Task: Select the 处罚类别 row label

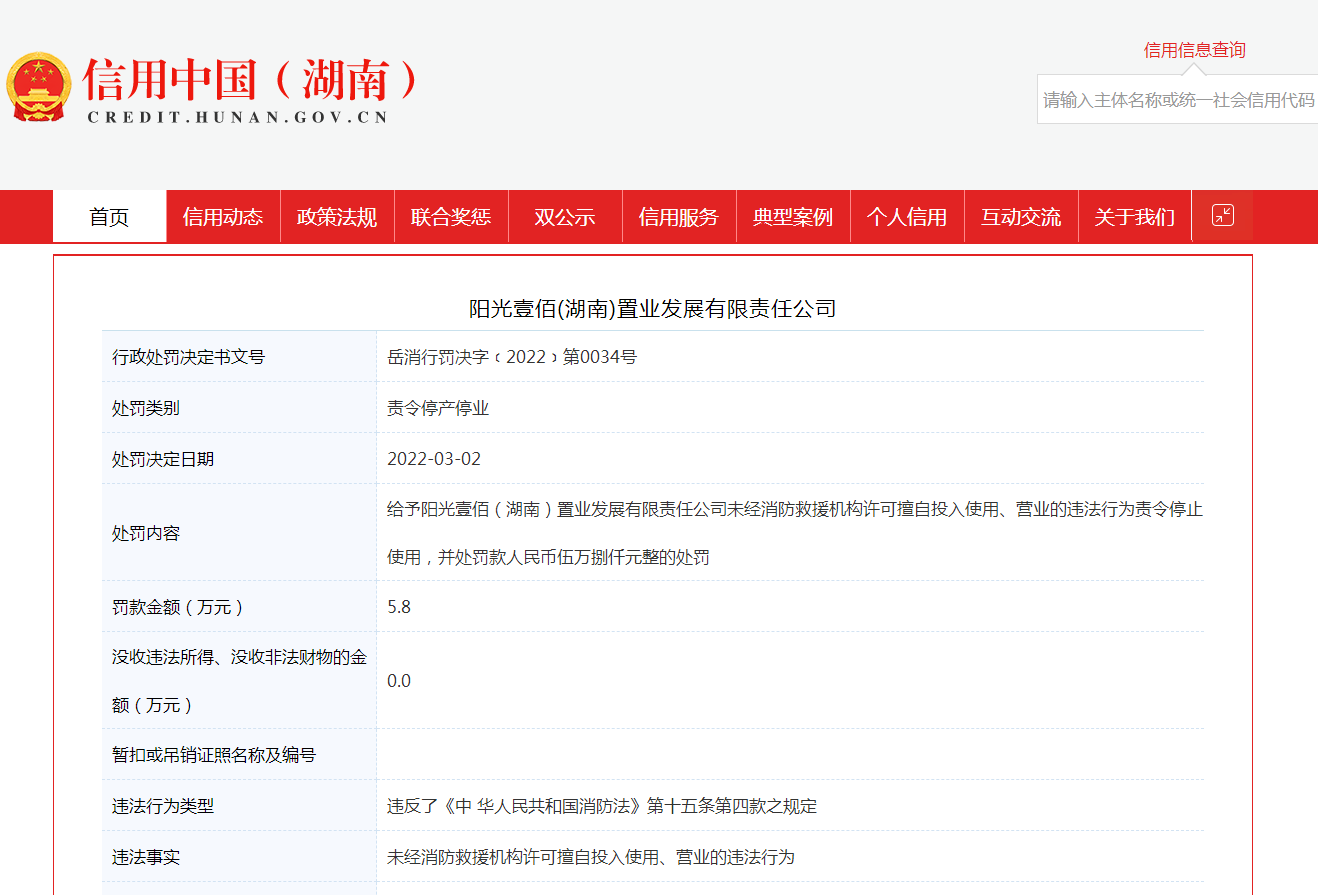Action: [146, 408]
